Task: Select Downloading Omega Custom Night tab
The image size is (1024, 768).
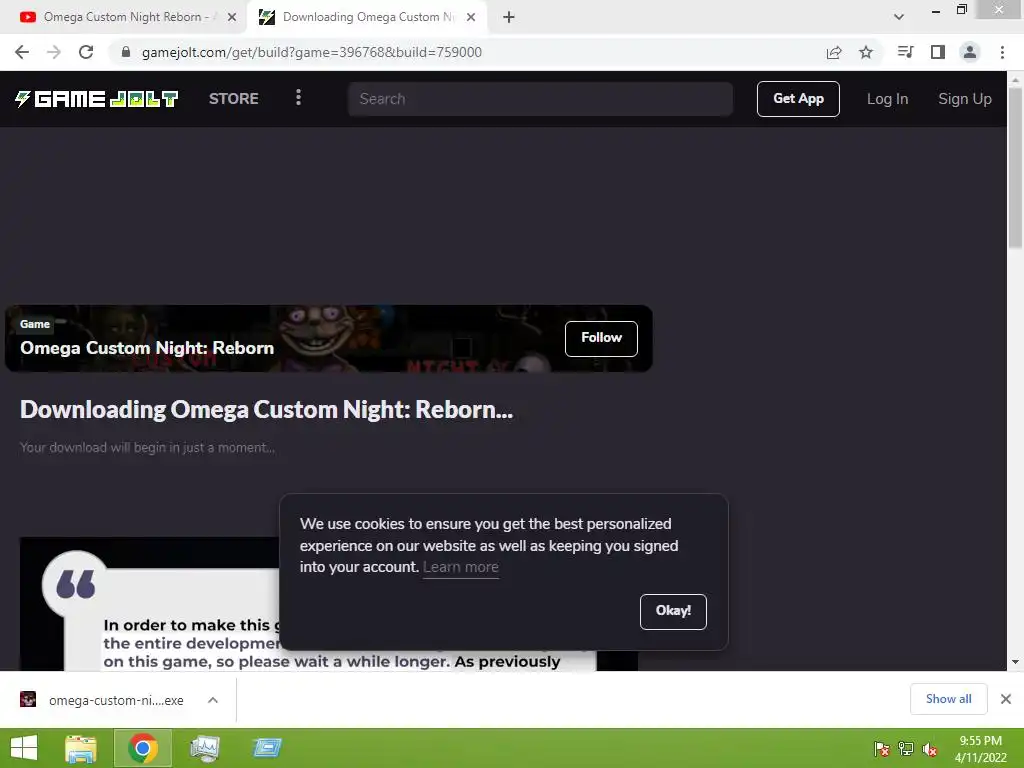Action: (368, 17)
